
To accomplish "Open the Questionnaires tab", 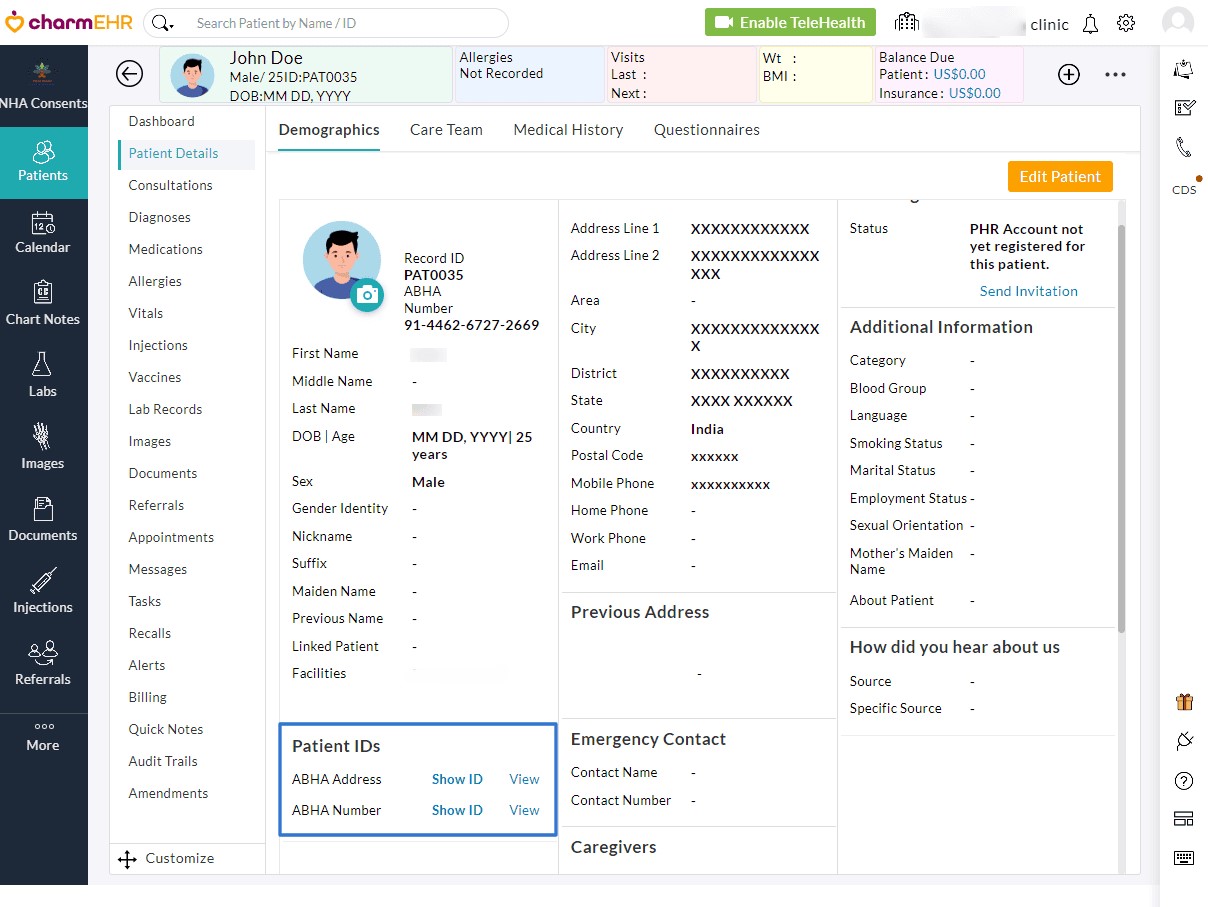I will click(706, 130).
